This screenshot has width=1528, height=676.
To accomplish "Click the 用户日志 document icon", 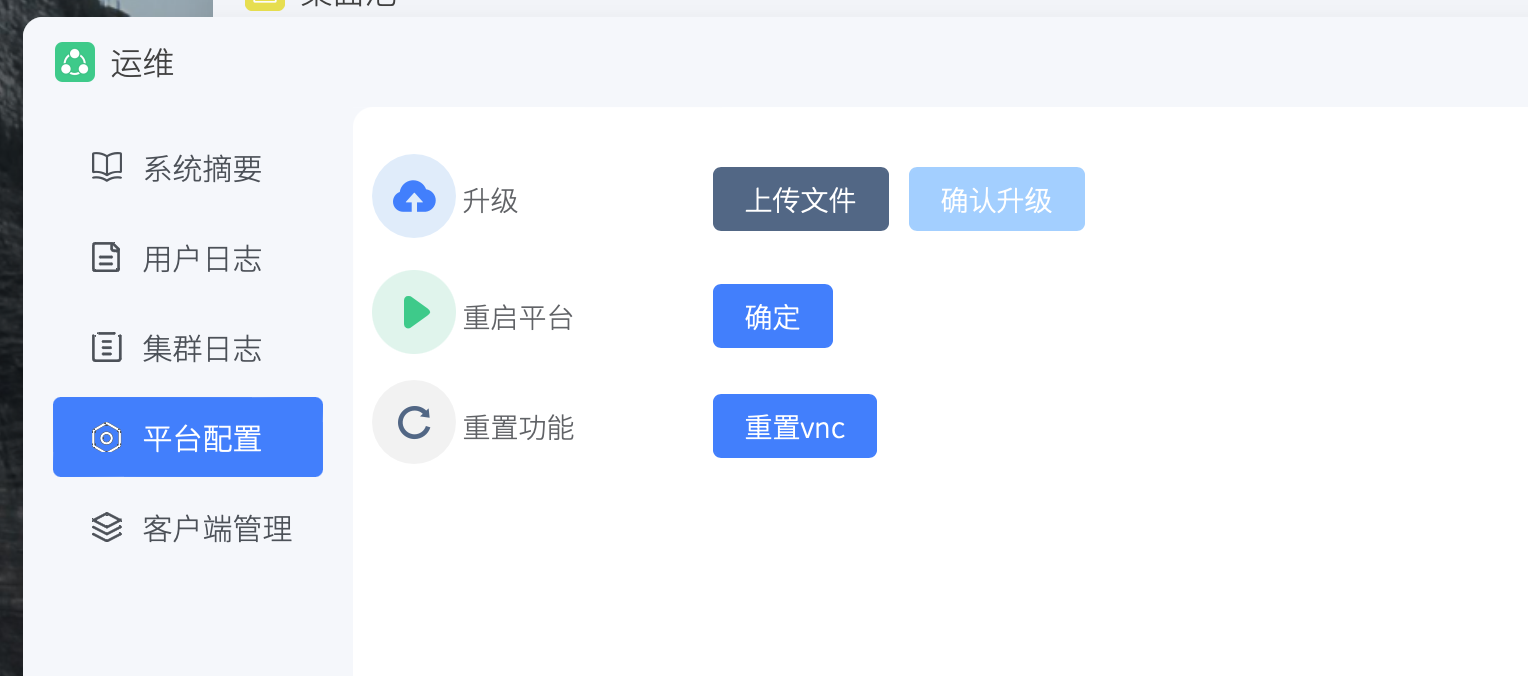I will pyautogui.click(x=106, y=258).
